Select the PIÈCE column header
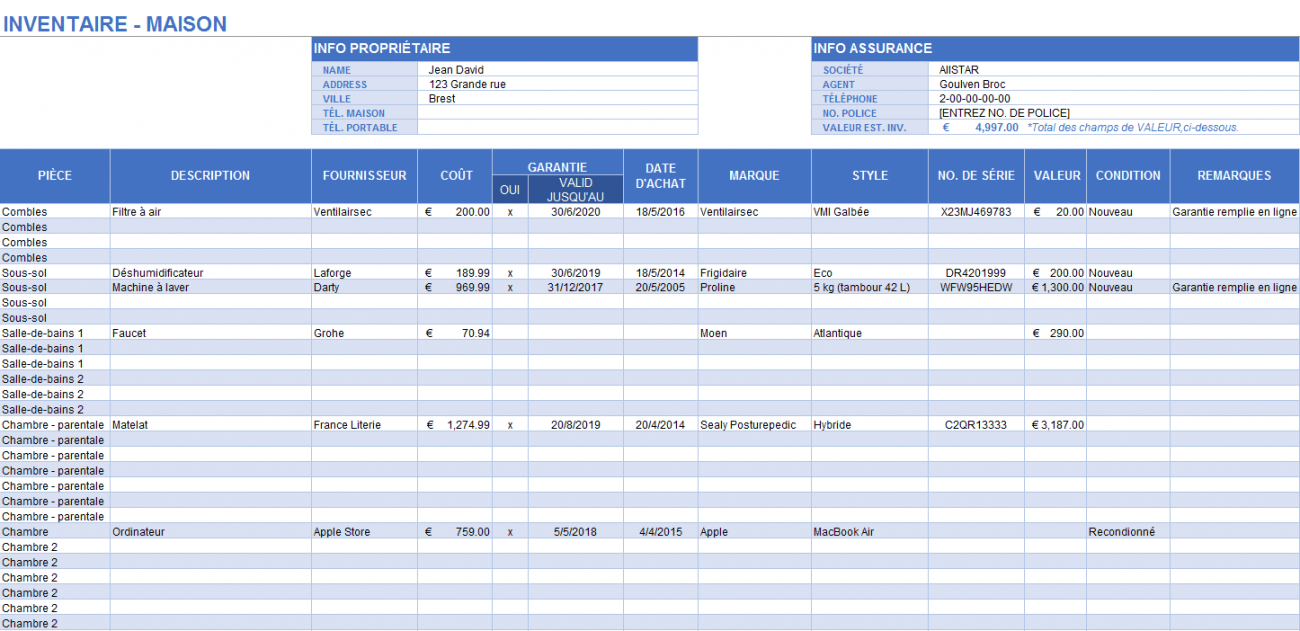Screen dimensions: 1300x631 (55, 175)
